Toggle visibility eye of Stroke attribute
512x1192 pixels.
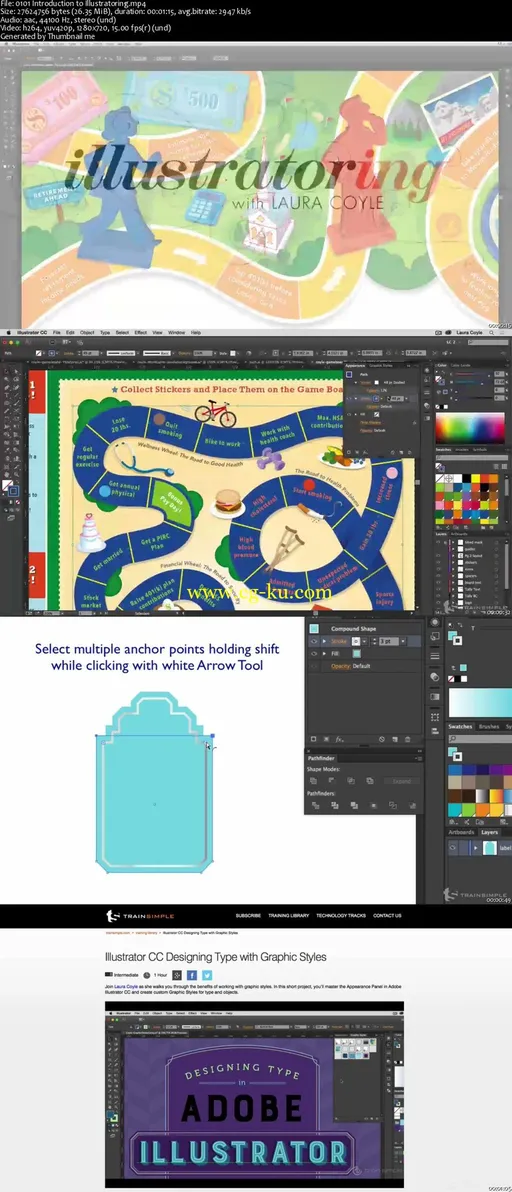[314, 641]
